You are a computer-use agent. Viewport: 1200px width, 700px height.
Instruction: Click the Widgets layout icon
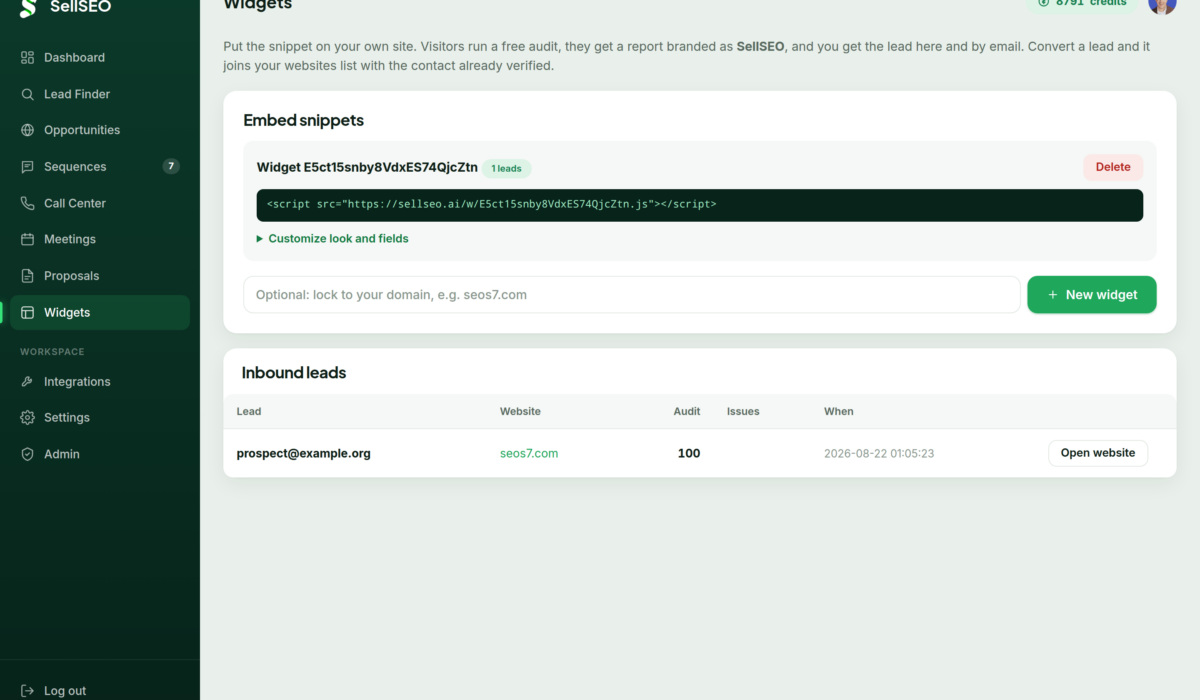pyautogui.click(x=28, y=312)
